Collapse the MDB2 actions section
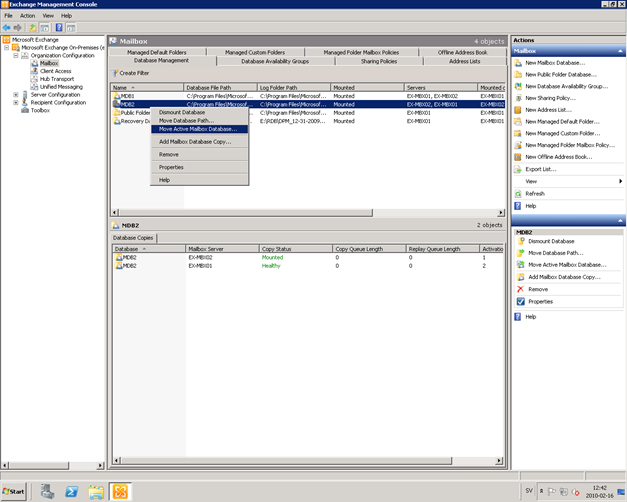This screenshot has height=502, width=627. click(620, 220)
